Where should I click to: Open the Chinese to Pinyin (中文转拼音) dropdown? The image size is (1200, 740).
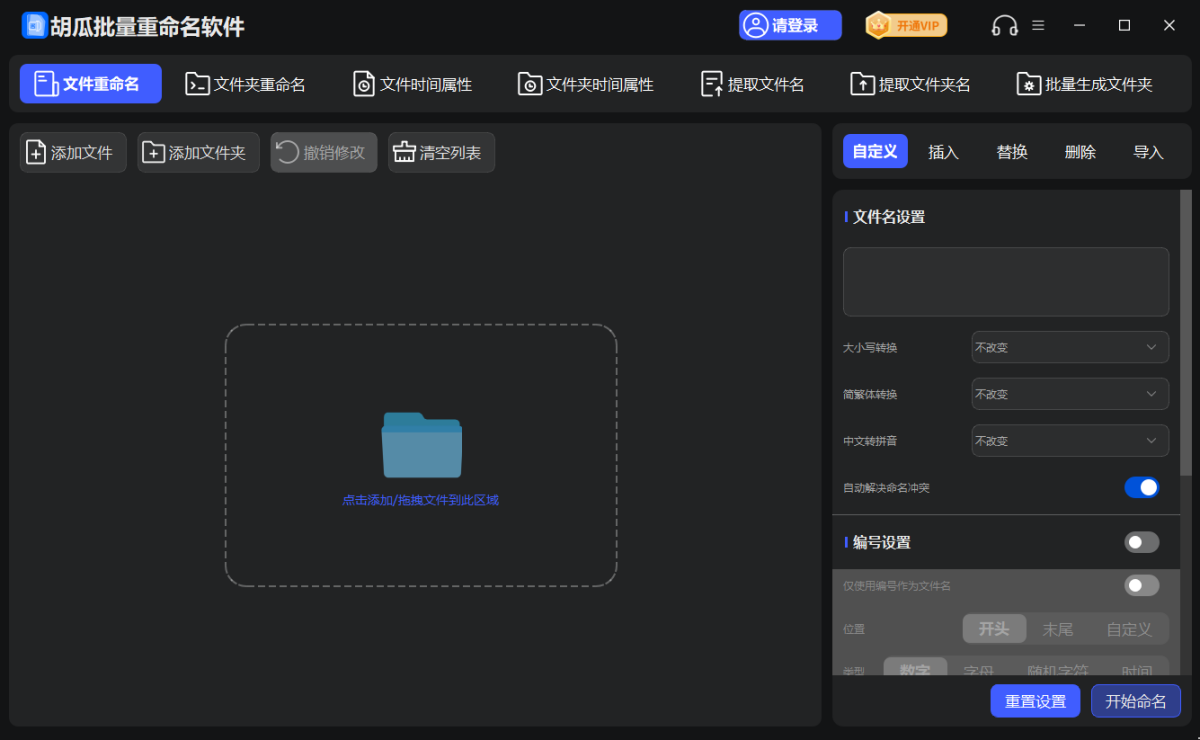pos(1069,441)
